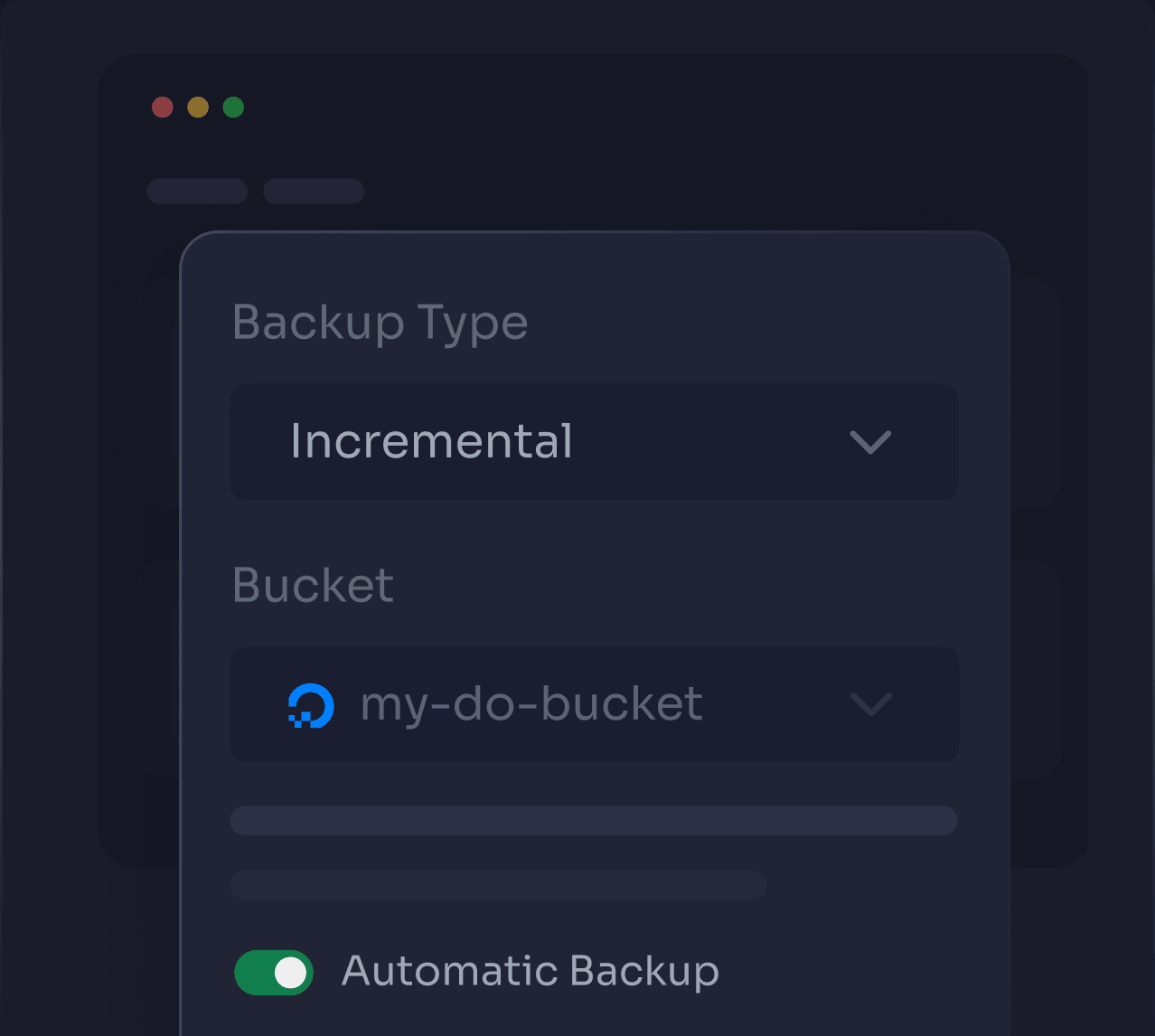Click the my-do-bucket name text
This screenshot has width=1155, height=1036.
point(531,705)
